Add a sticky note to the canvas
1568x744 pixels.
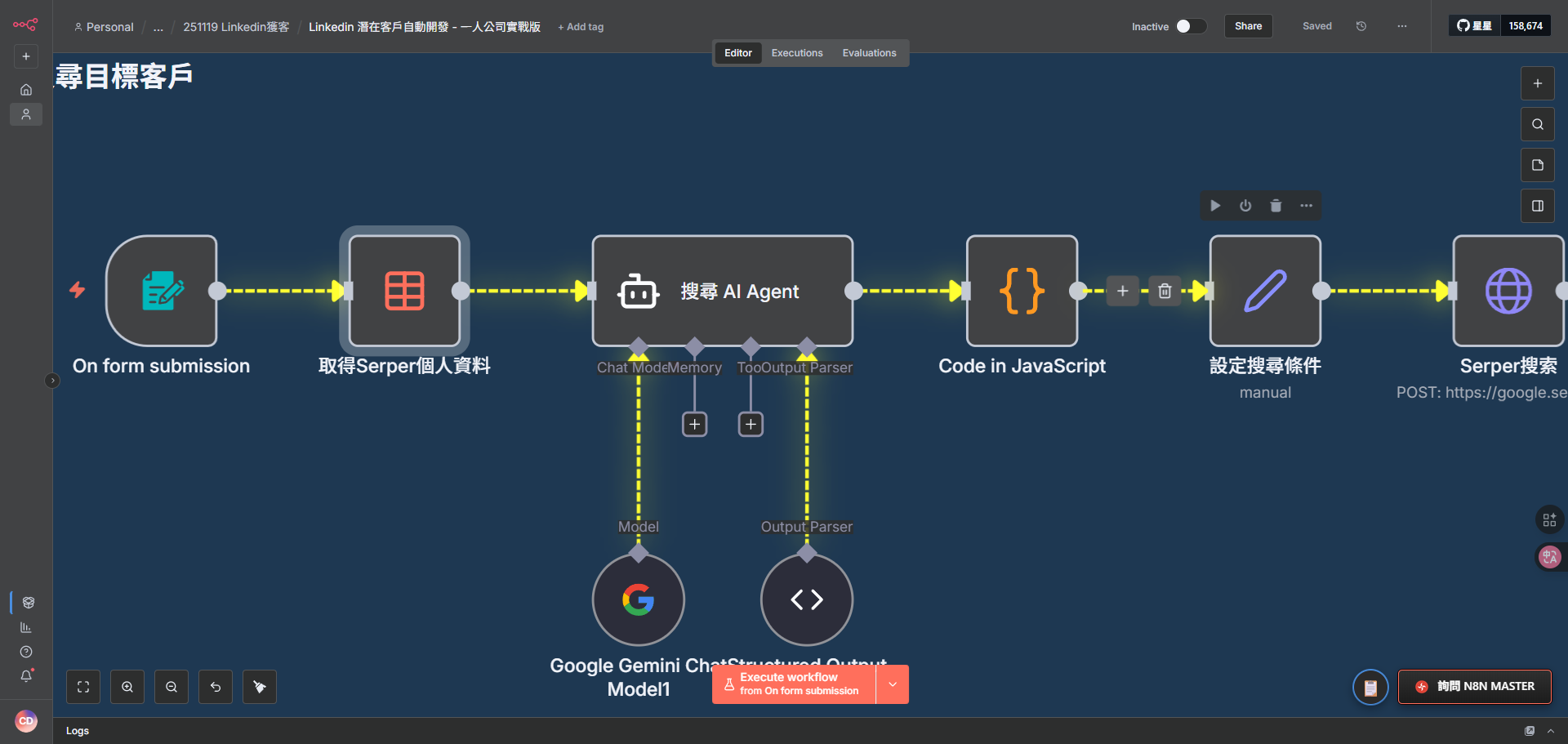tap(1536, 164)
